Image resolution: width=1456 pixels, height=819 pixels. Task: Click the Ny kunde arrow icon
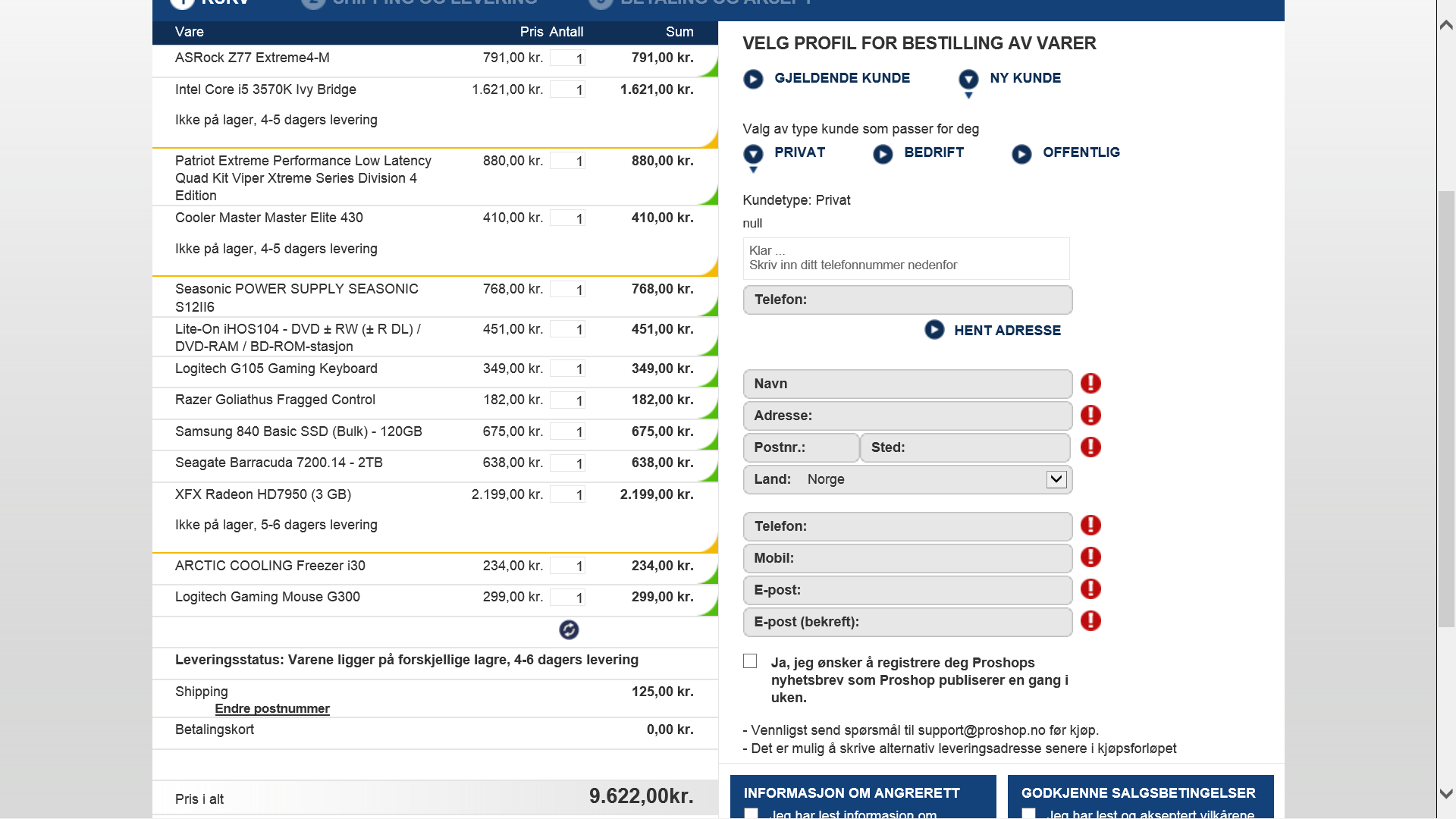(x=968, y=79)
